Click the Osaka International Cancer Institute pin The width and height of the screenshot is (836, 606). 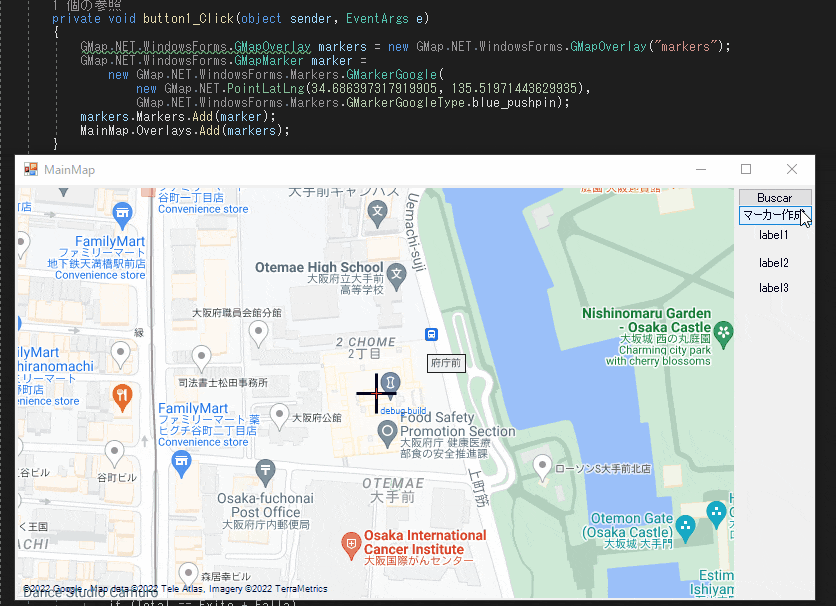[x=351, y=546]
